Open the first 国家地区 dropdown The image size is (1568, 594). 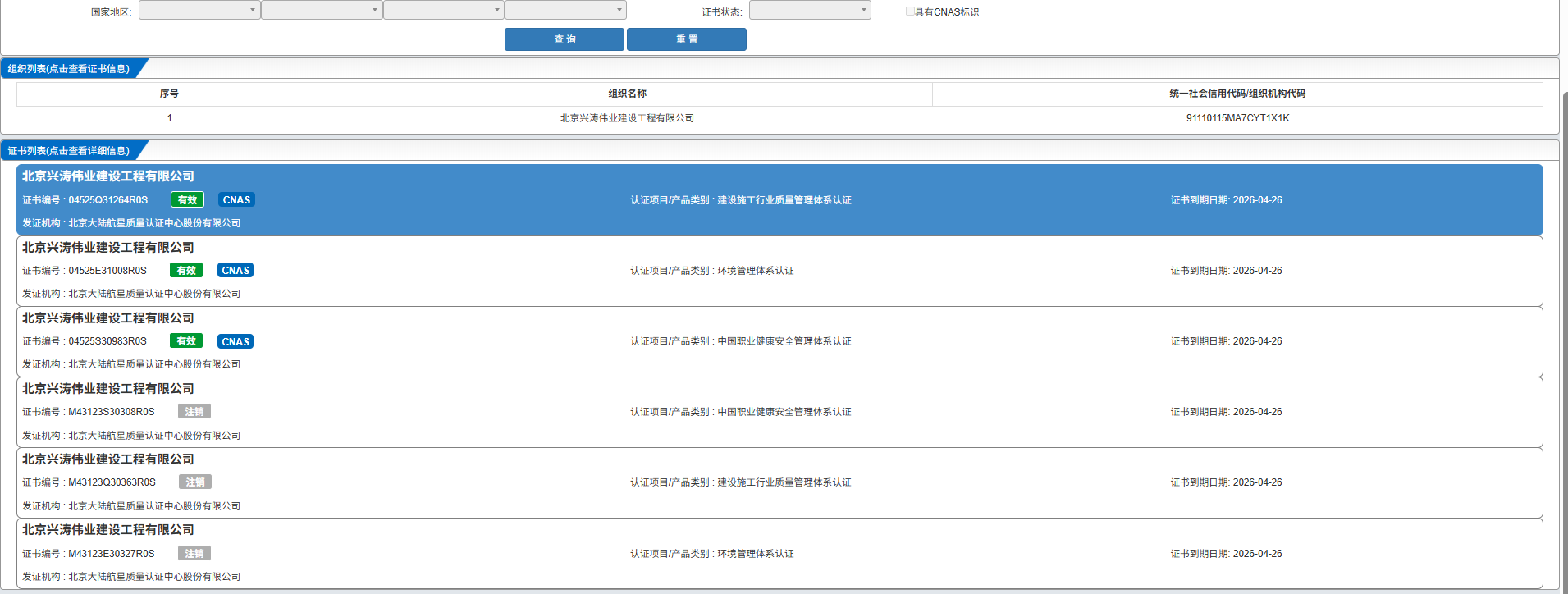coord(199,10)
